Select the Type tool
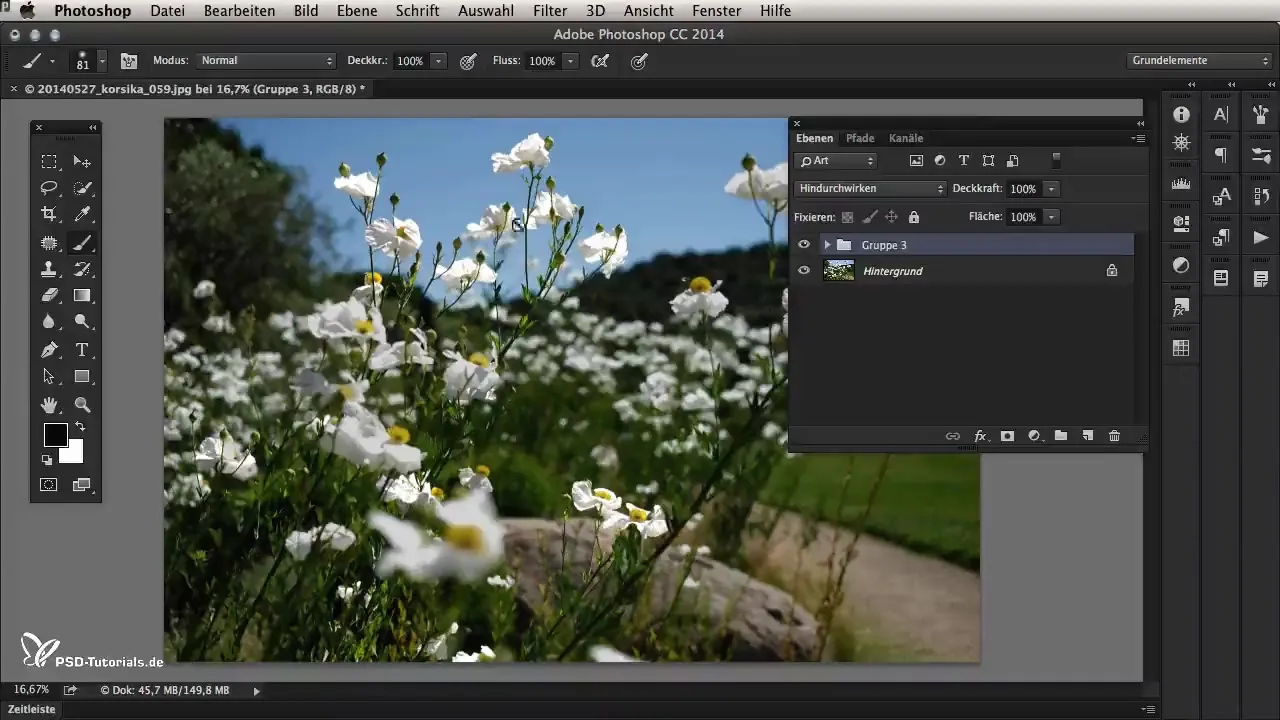The image size is (1280, 720). [82, 350]
